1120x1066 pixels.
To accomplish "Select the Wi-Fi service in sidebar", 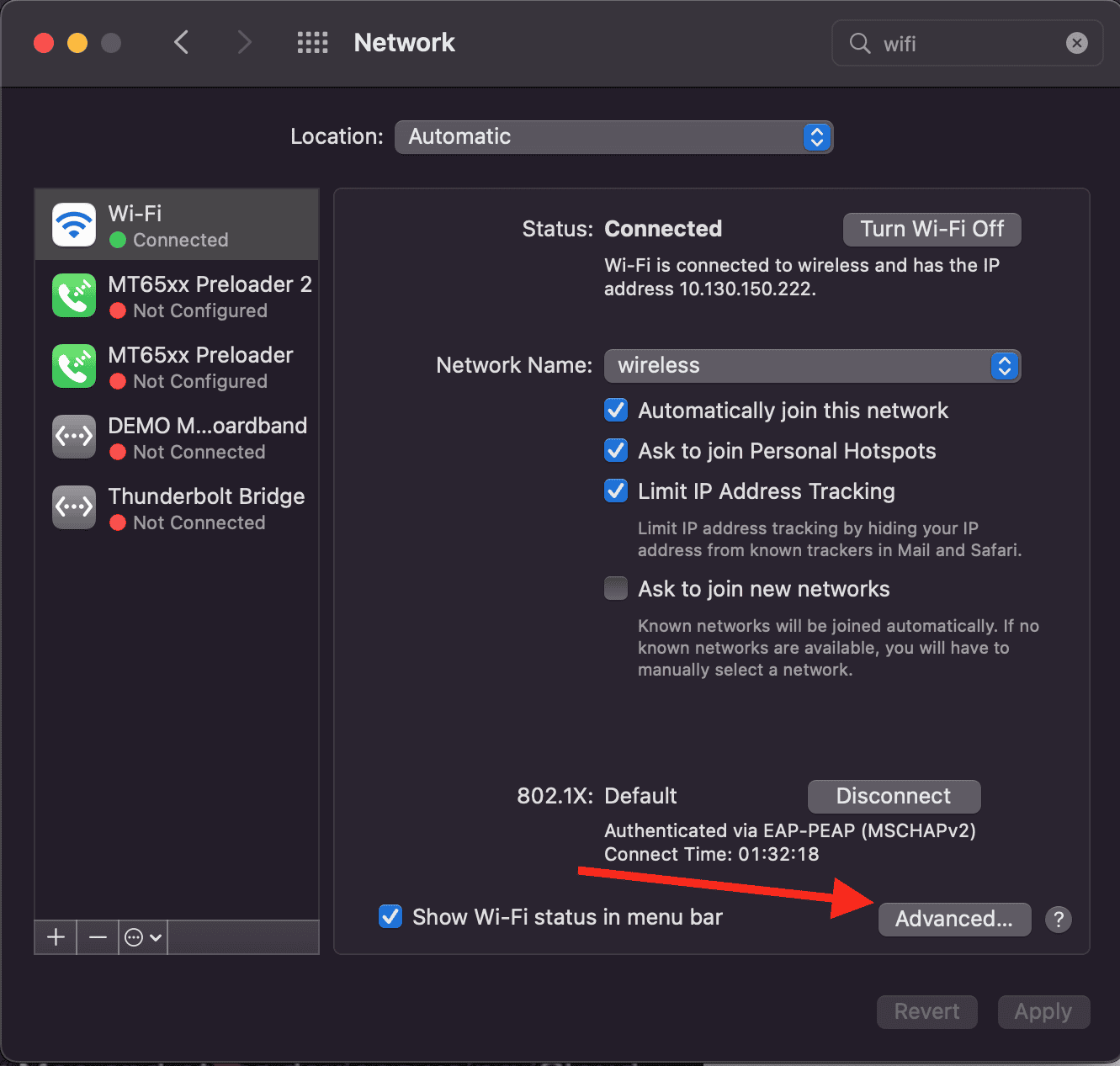I will [x=177, y=225].
